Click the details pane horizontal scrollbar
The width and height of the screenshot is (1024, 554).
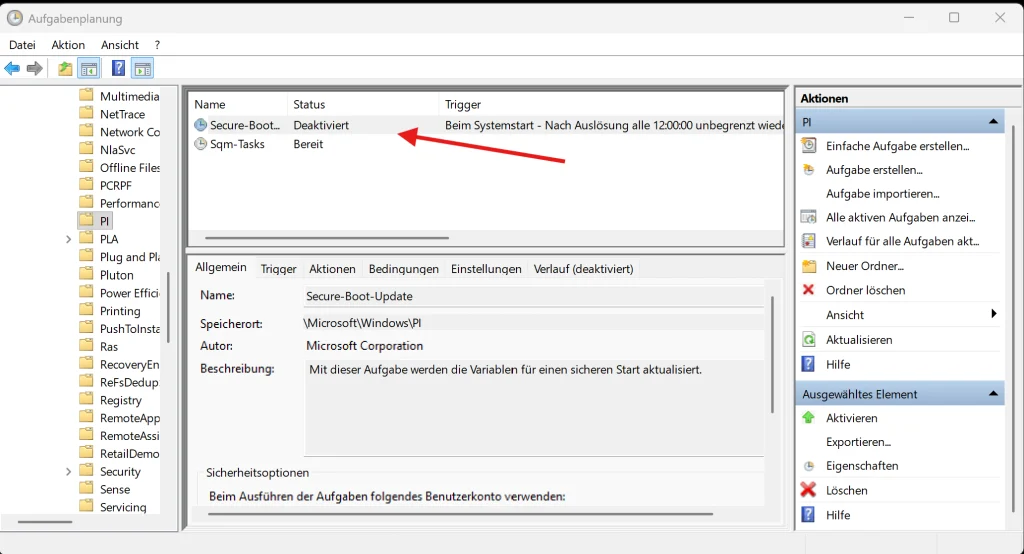460,514
